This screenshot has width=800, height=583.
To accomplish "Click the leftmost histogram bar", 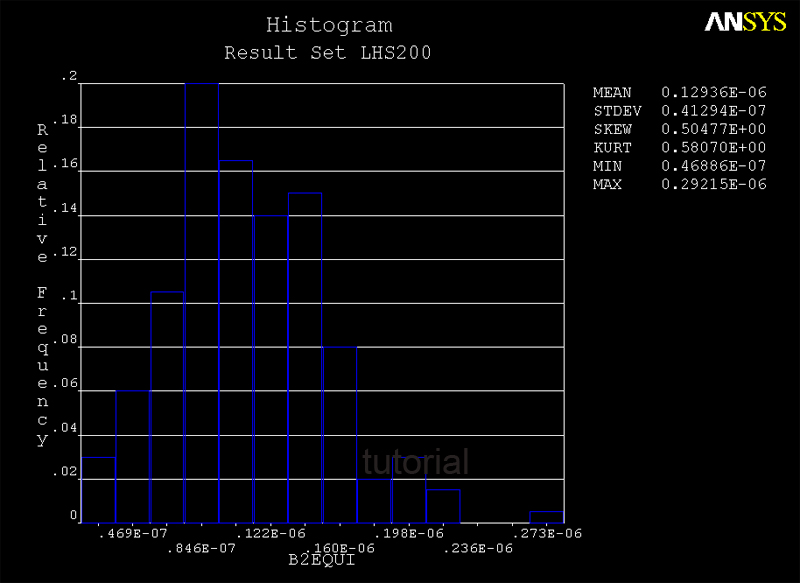I will click(x=98, y=490).
